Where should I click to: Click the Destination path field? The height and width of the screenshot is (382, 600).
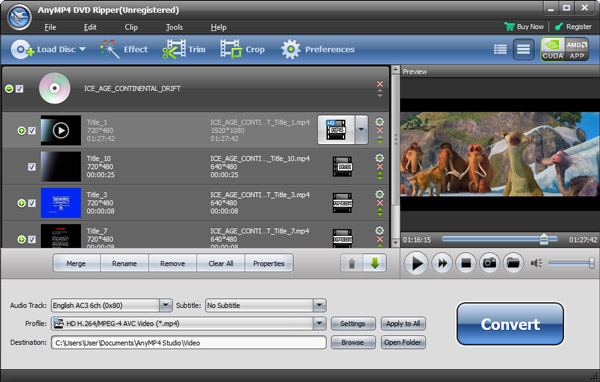(189, 343)
